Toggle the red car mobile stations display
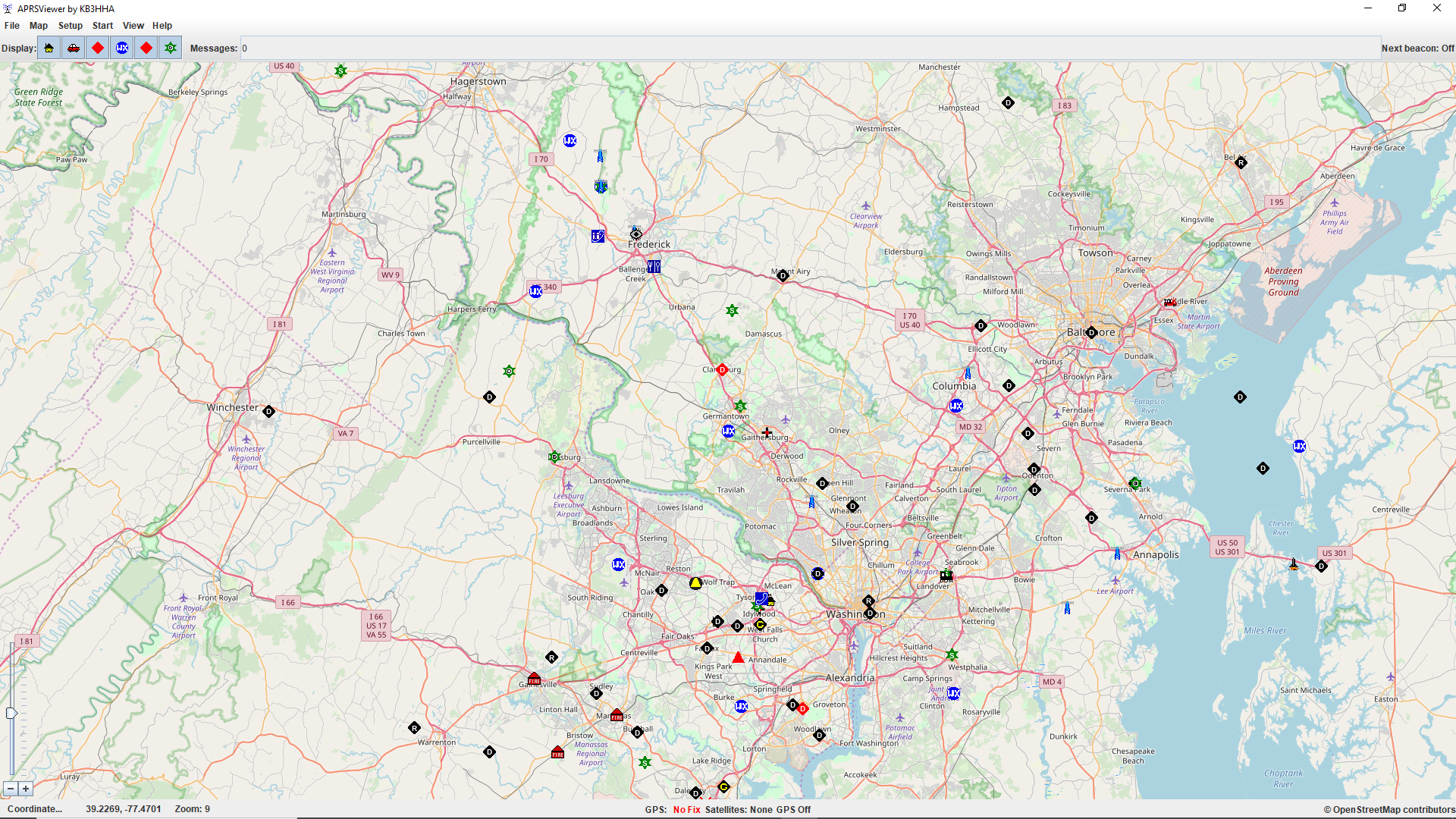The width and height of the screenshot is (1456, 819). [x=74, y=48]
